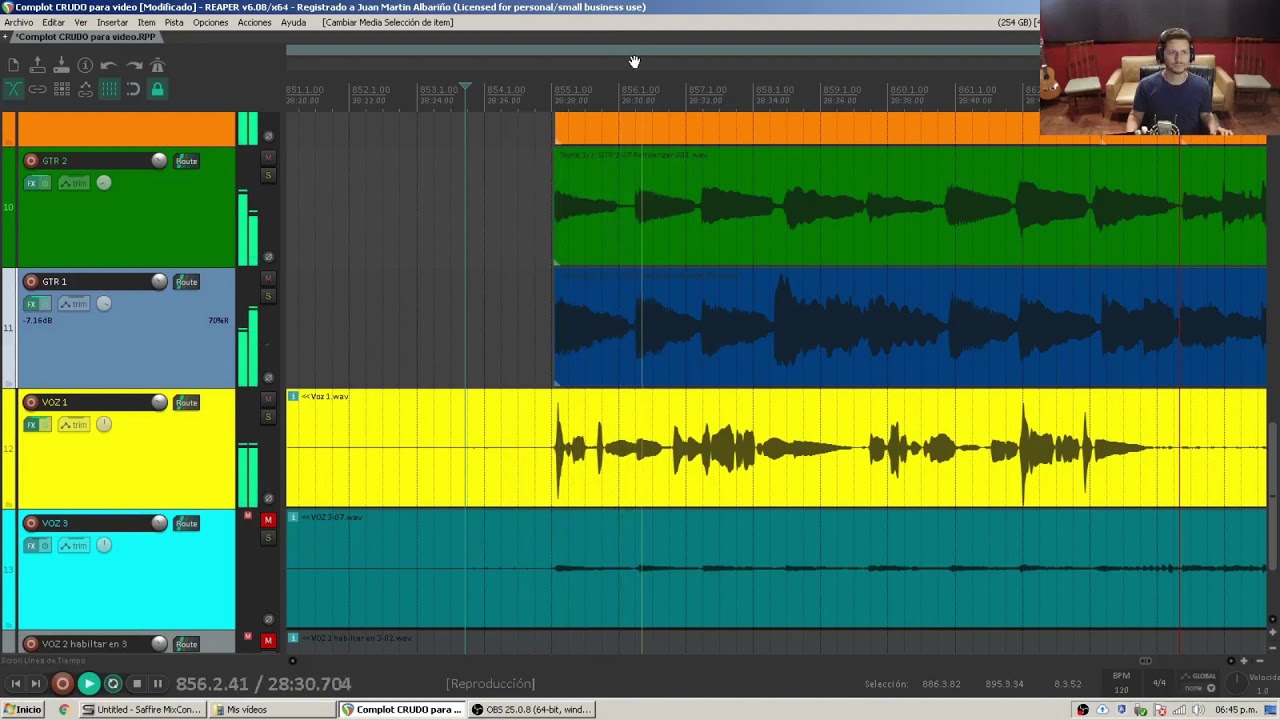Screen dimensions: 1280x720
Task: Open the Pista menu
Action: pyautogui.click(x=174, y=22)
